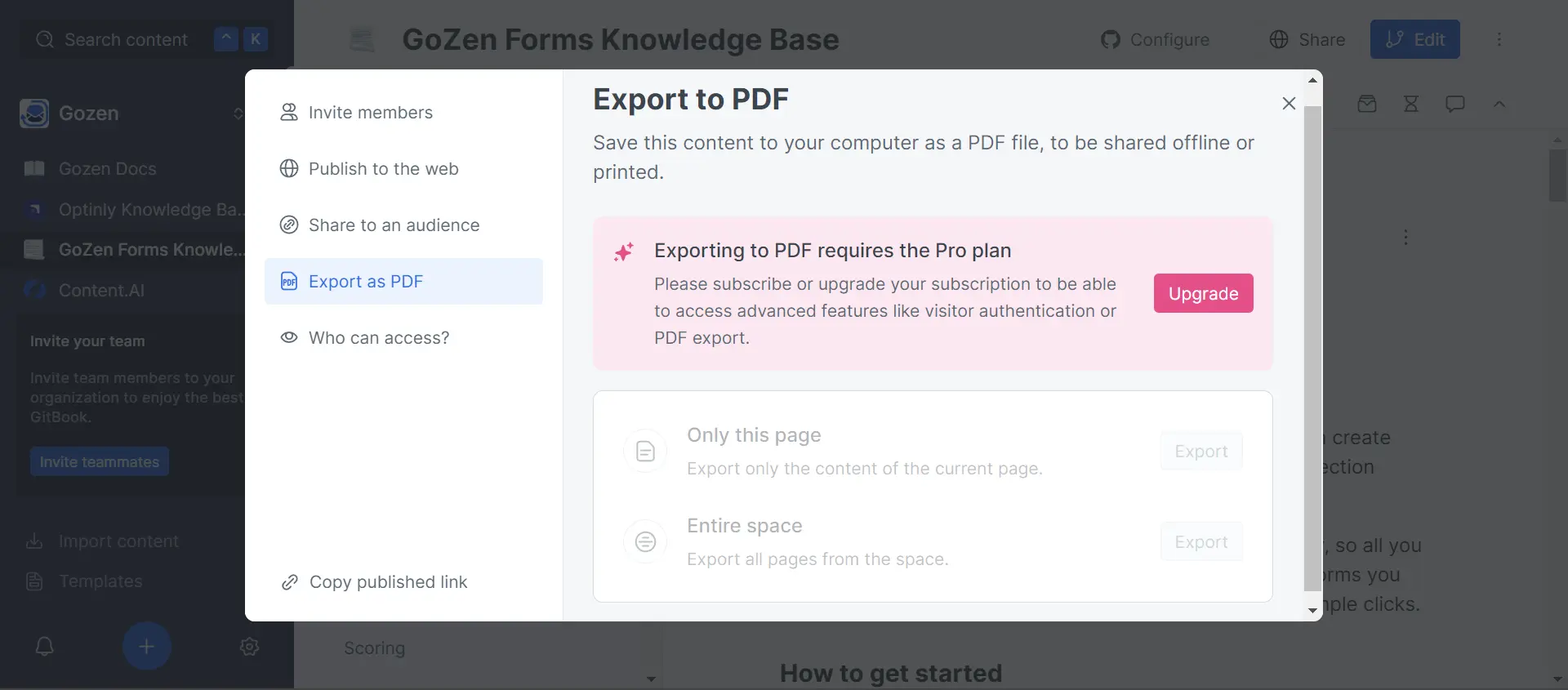
Task: Click the GitHub icon next to Configure
Action: point(1111,39)
